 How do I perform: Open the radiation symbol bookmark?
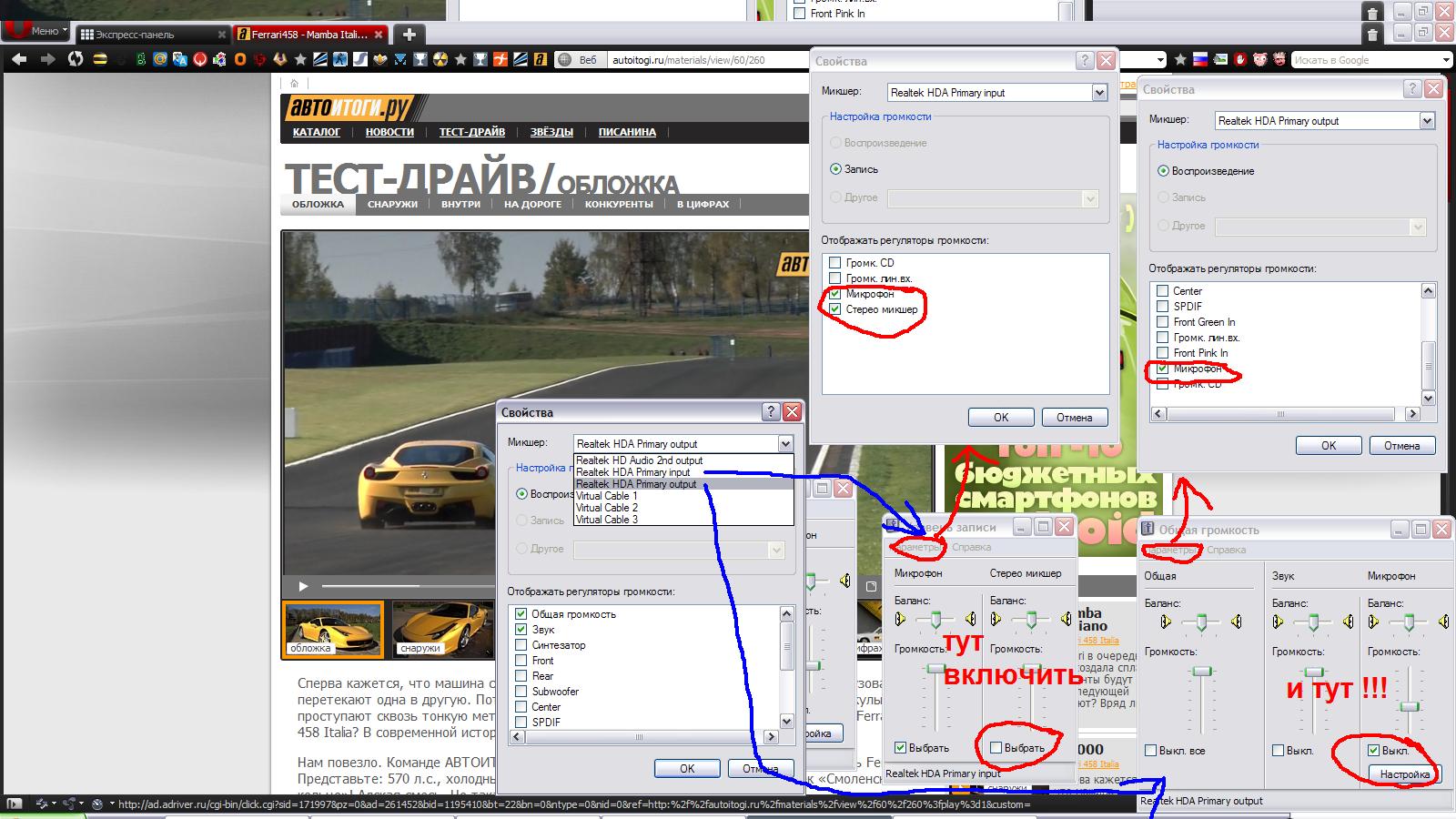[440, 59]
